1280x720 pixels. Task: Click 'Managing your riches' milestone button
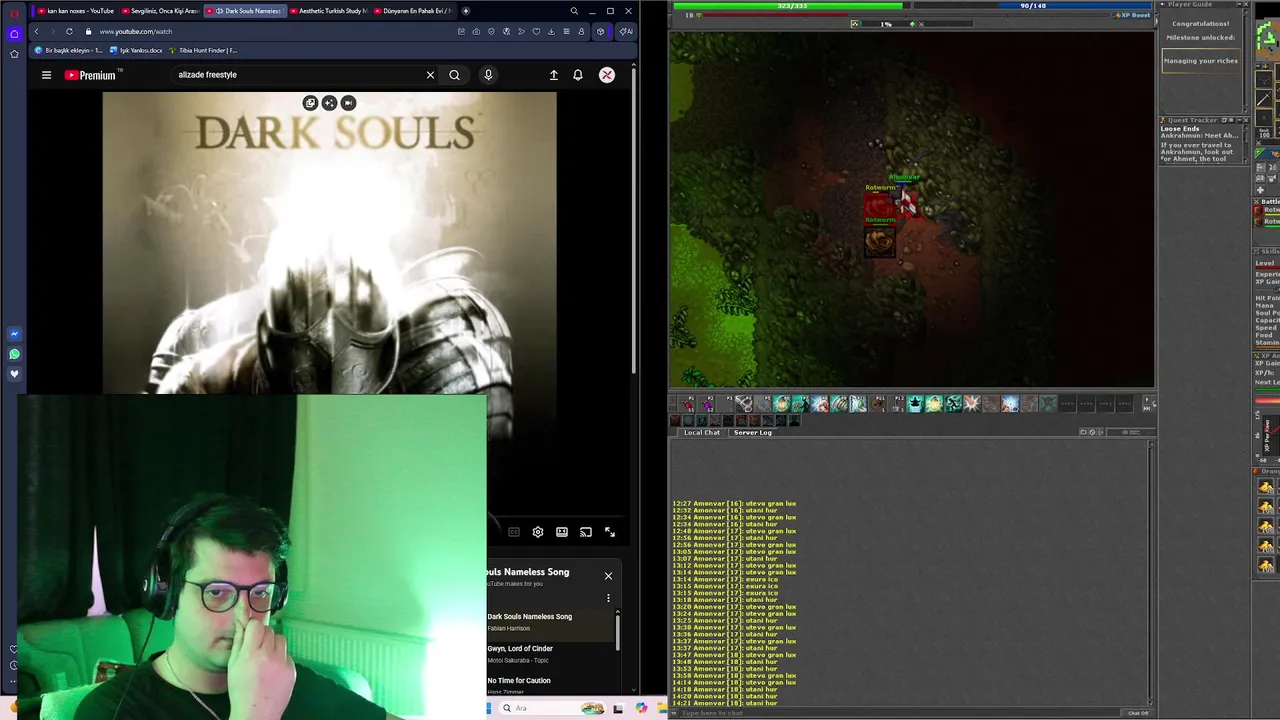(1200, 61)
